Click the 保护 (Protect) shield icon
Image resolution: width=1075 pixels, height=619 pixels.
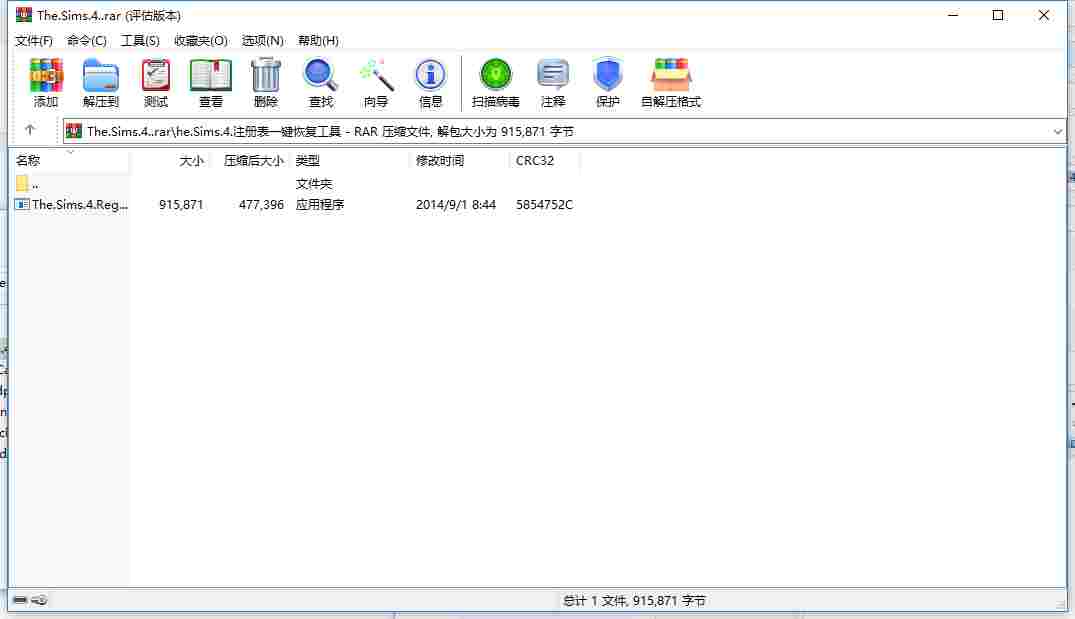[x=607, y=82]
